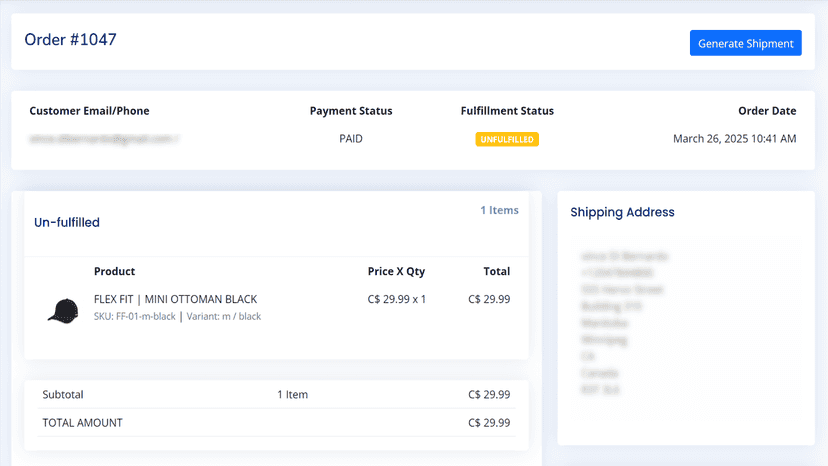Image resolution: width=828 pixels, height=466 pixels.
Task: Click the Fulfillment Status column header
Action: tap(507, 111)
